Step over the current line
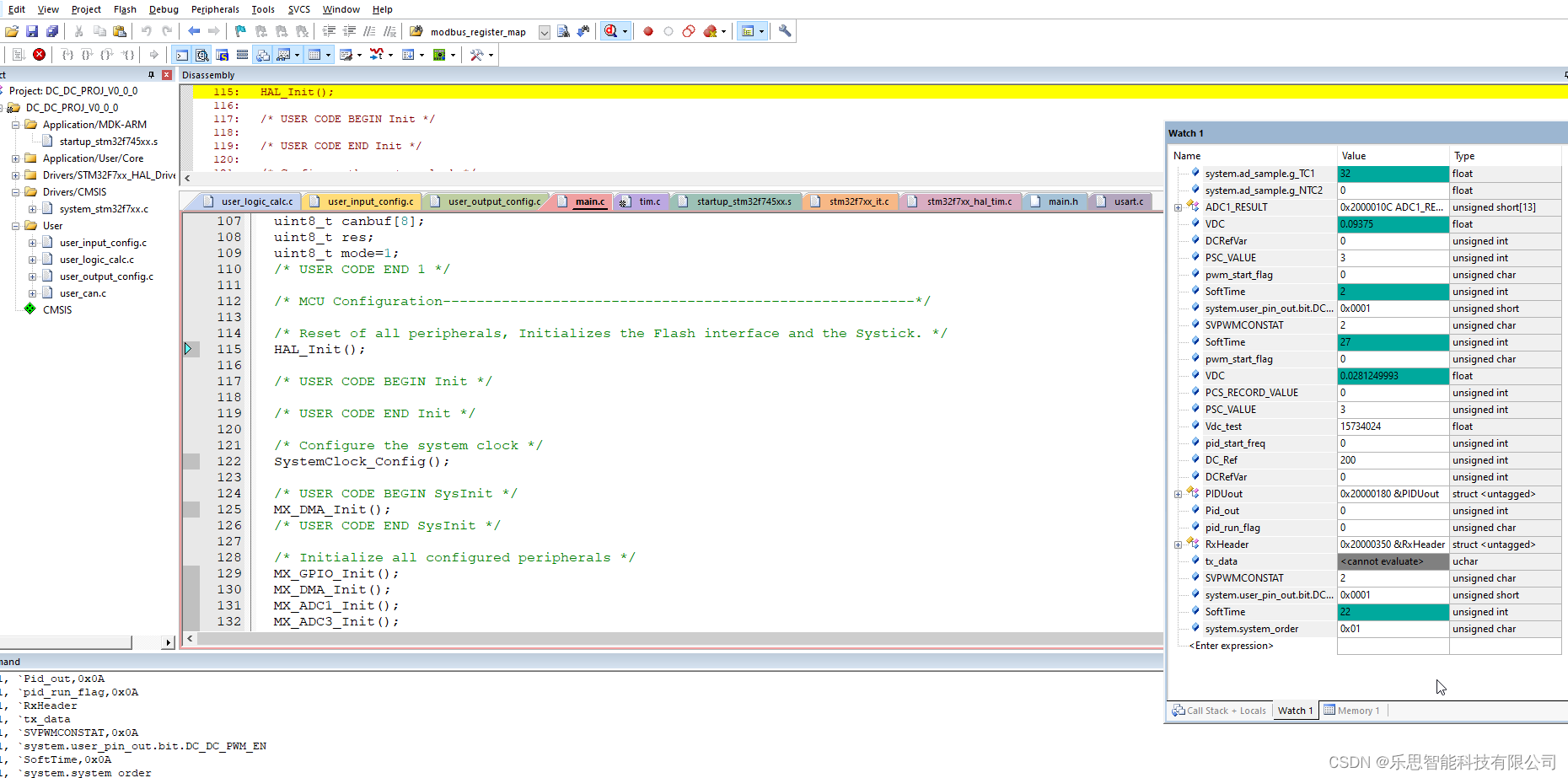 pyautogui.click(x=88, y=55)
